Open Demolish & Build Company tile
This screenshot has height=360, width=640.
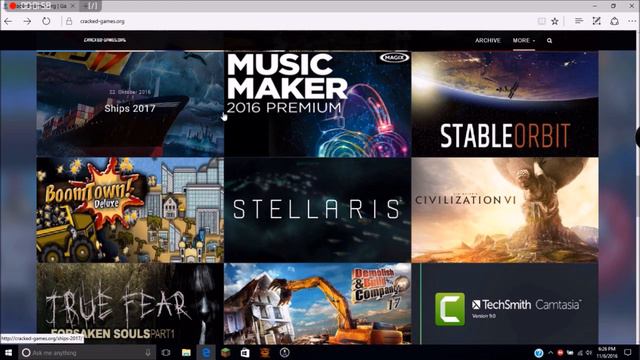(317, 303)
